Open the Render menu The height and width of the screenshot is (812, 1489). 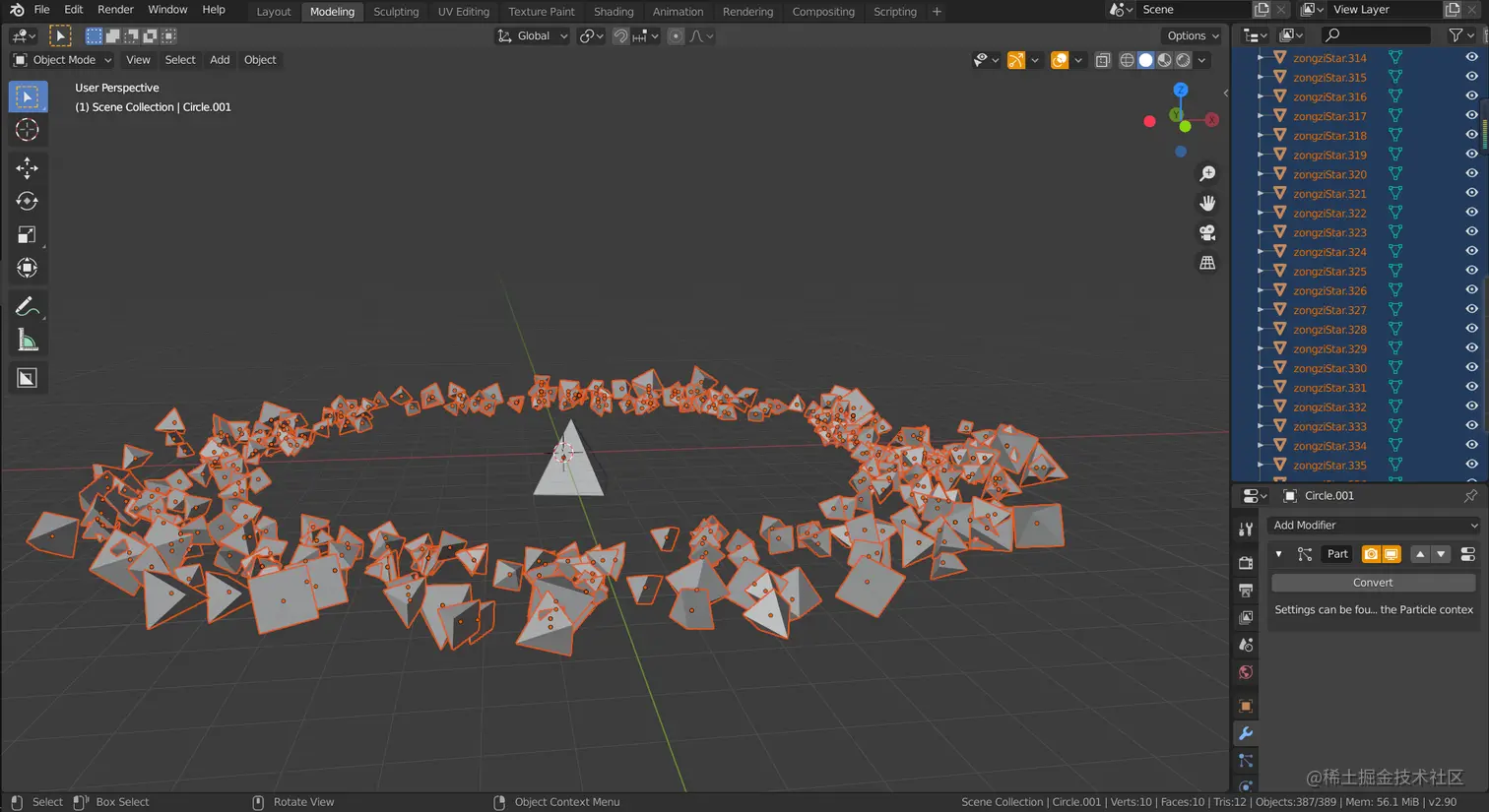click(115, 10)
